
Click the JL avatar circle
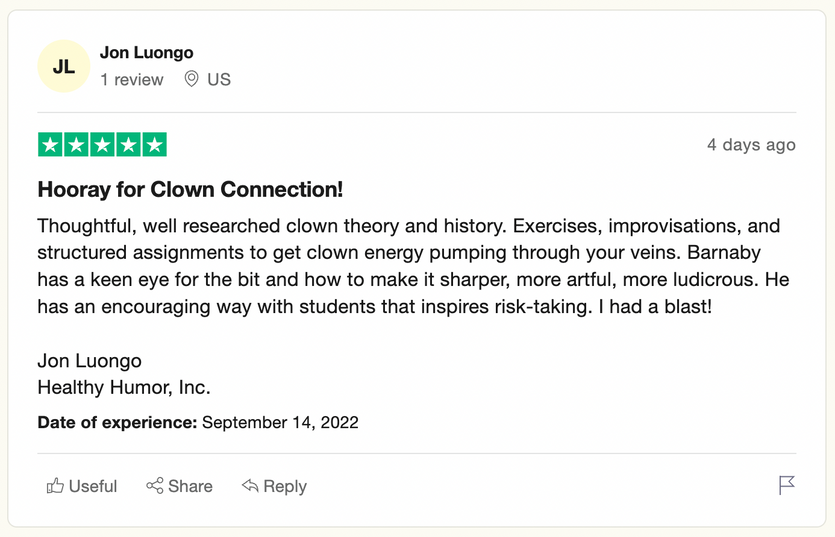(64, 67)
